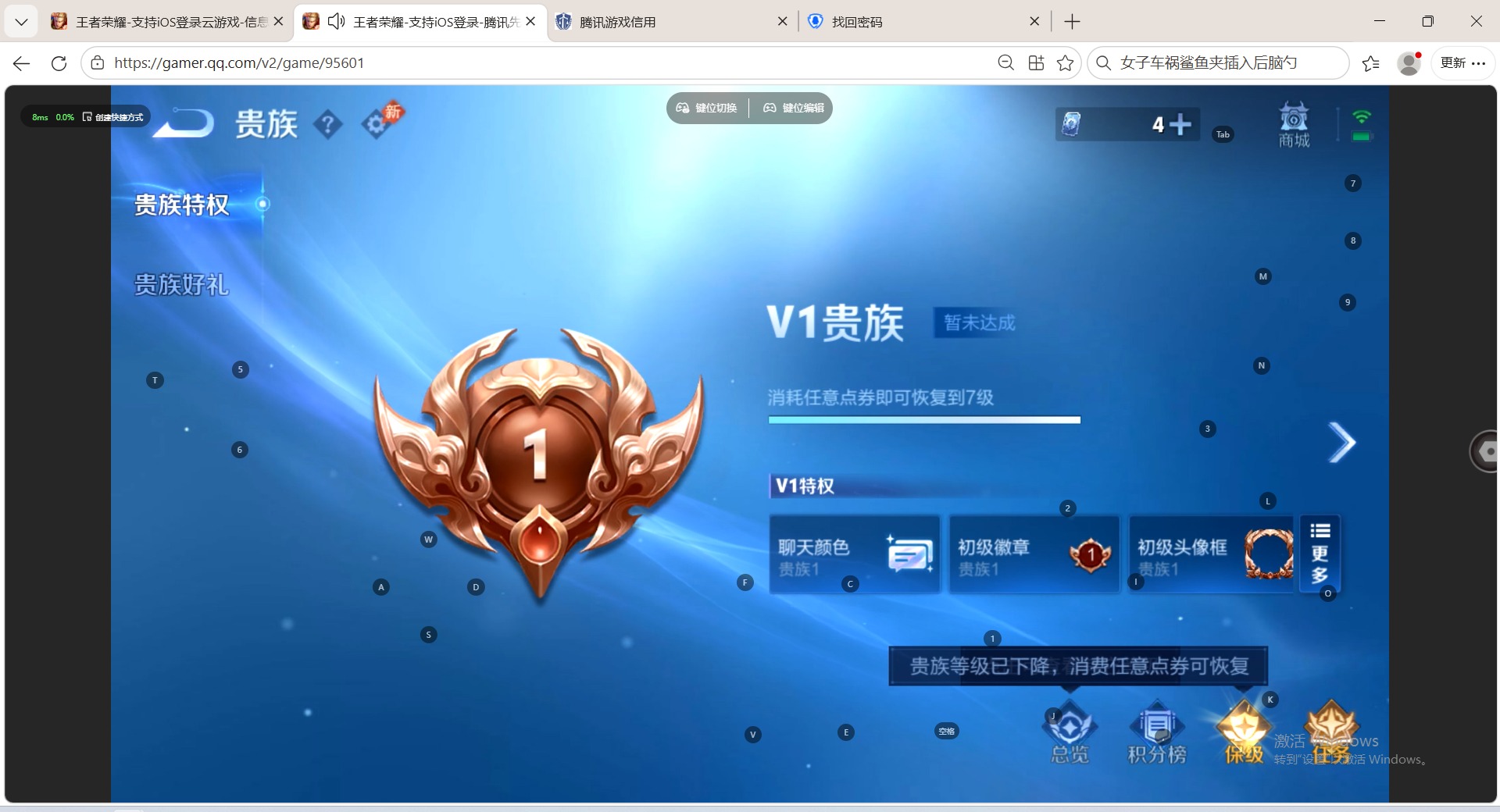Open the 初级头像框 privilege card
The image size is (1500, 812).
[1212, 554]
